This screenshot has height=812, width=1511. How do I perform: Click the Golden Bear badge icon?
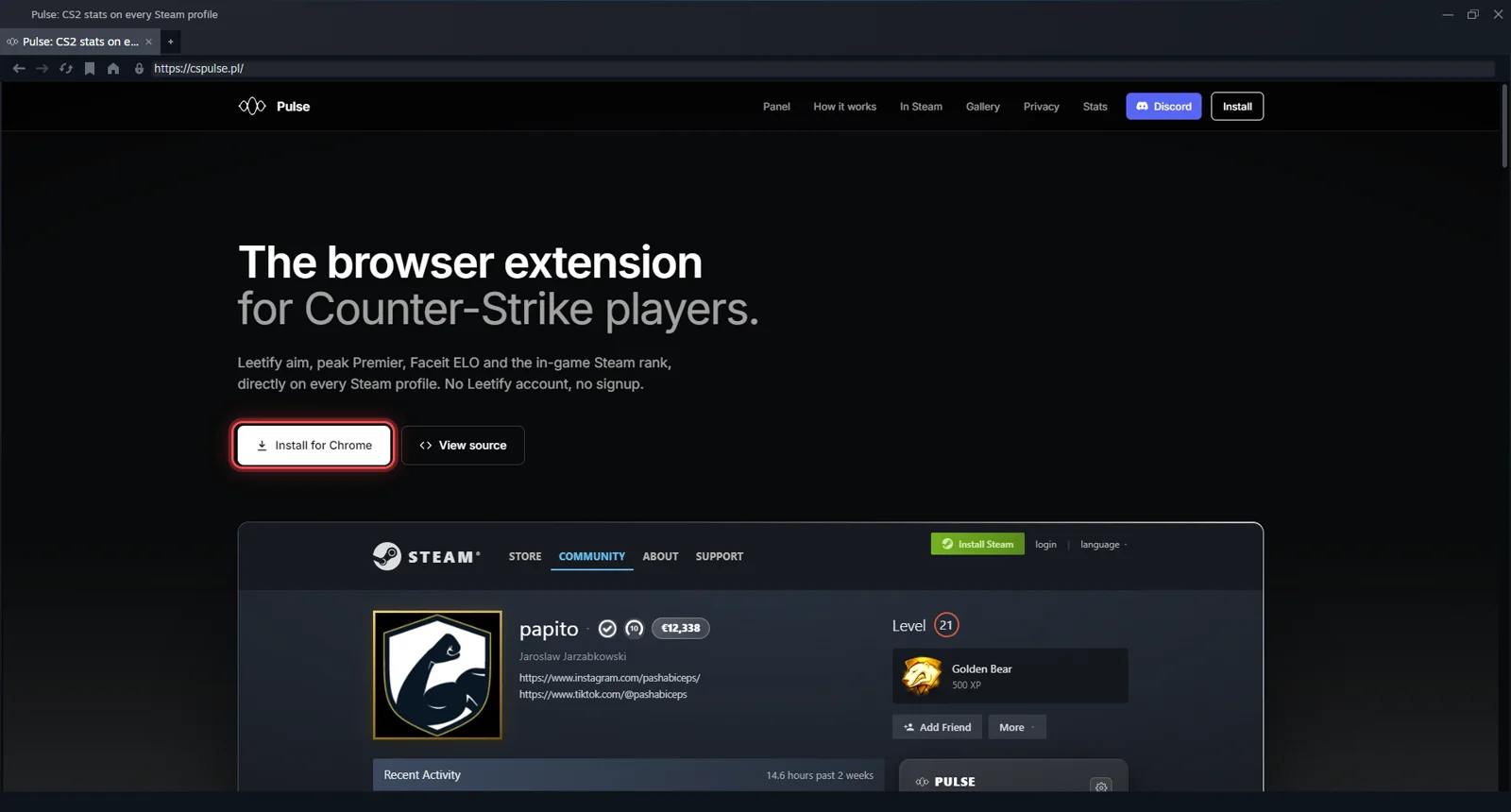[x=922, y=676]
